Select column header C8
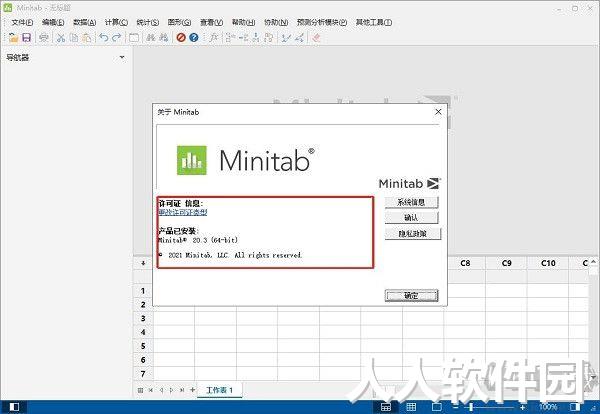The image size is (600, 414). pos(465,263)
